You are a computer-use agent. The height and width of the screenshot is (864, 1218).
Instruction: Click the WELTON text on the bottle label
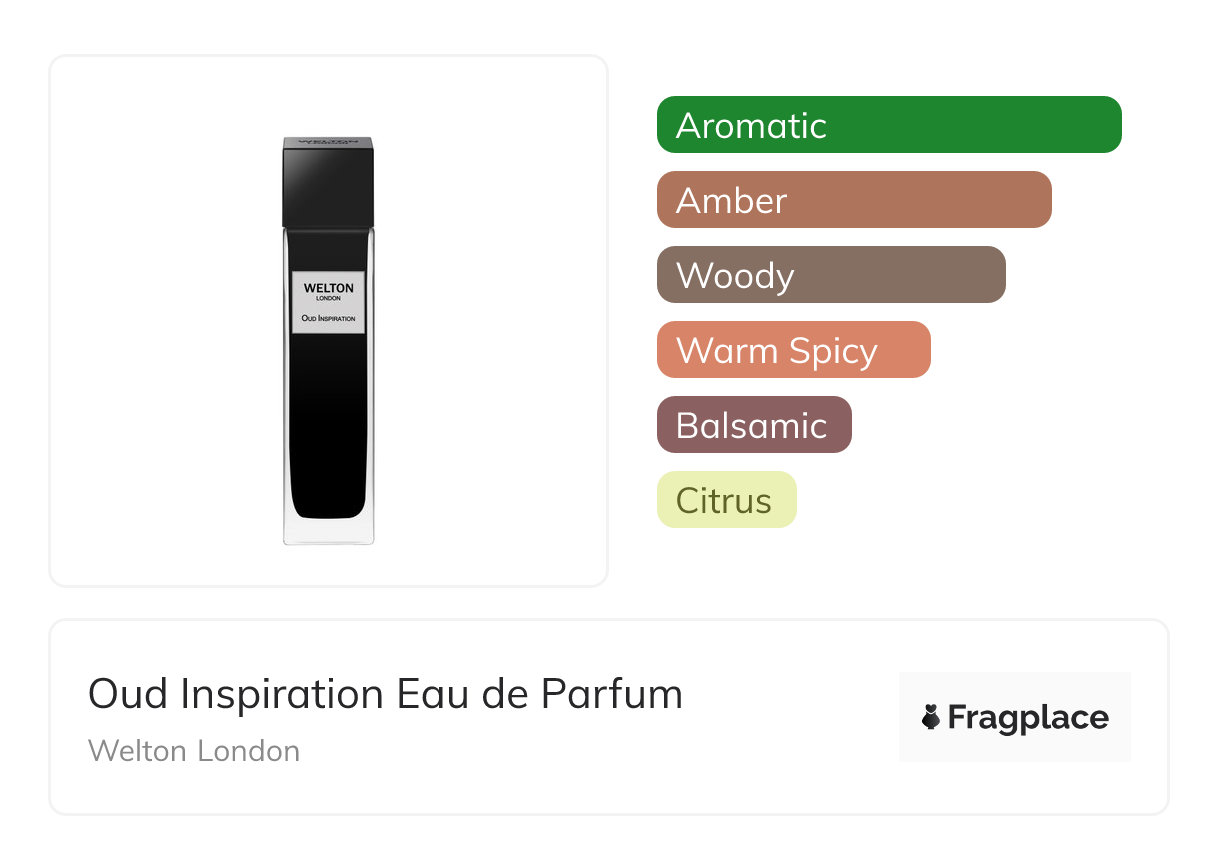click(328, 288)
